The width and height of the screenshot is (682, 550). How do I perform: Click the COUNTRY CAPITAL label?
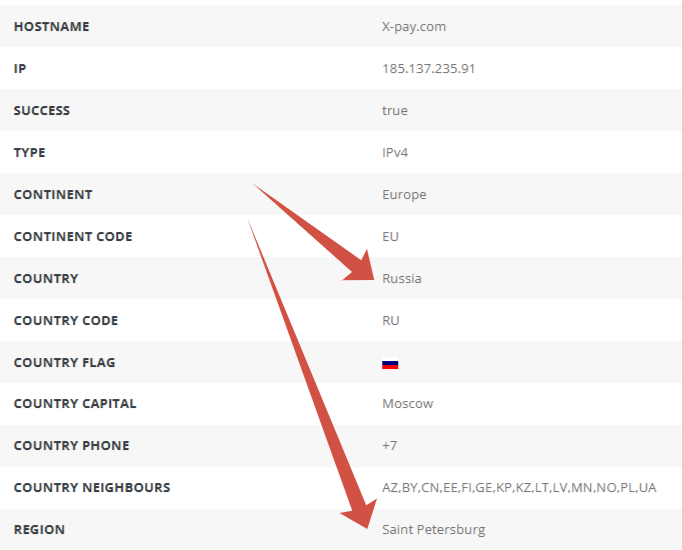74,404
